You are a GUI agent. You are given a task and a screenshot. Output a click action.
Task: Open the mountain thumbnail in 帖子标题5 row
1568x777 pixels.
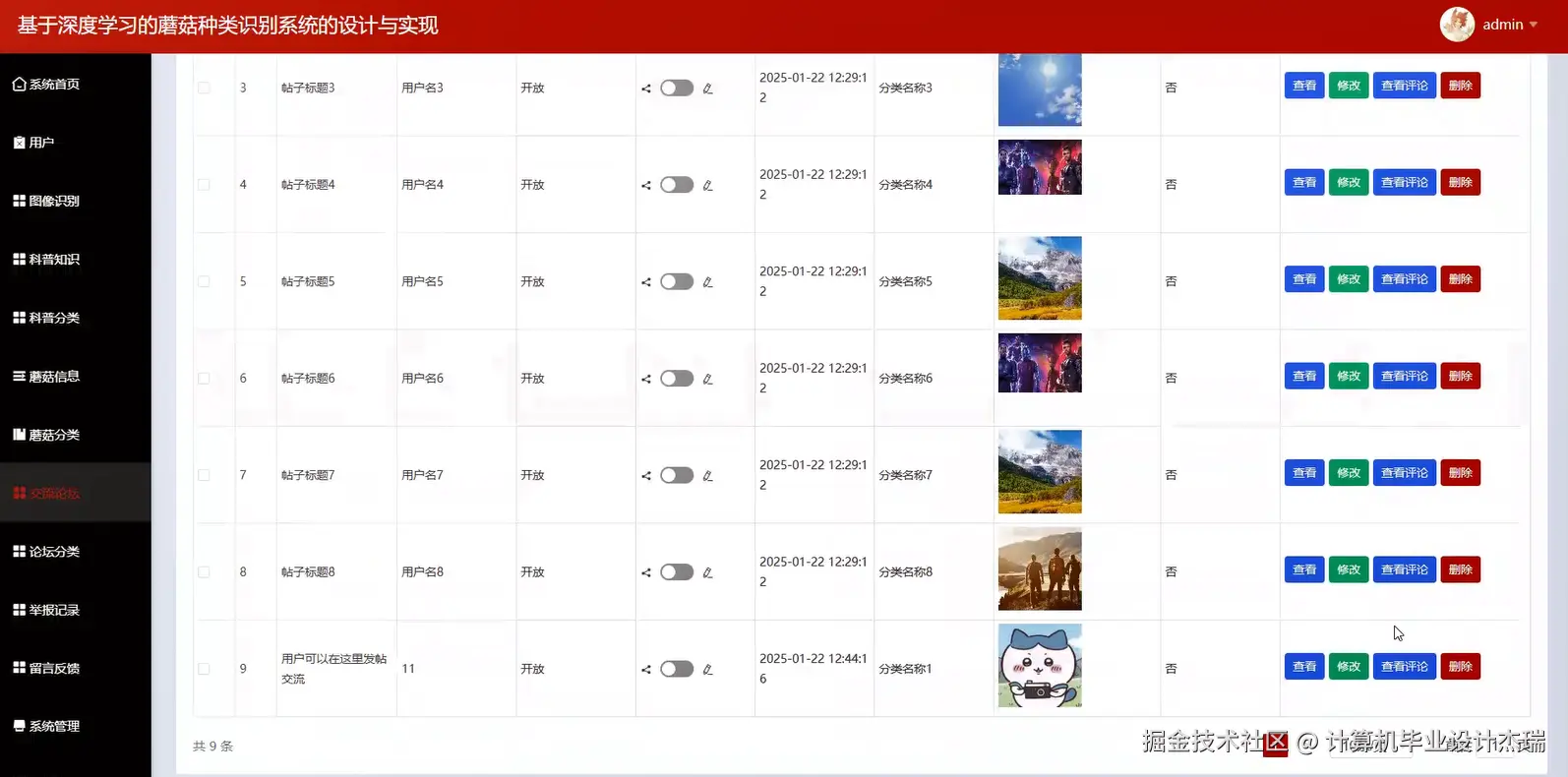[x=1040, y=278]
